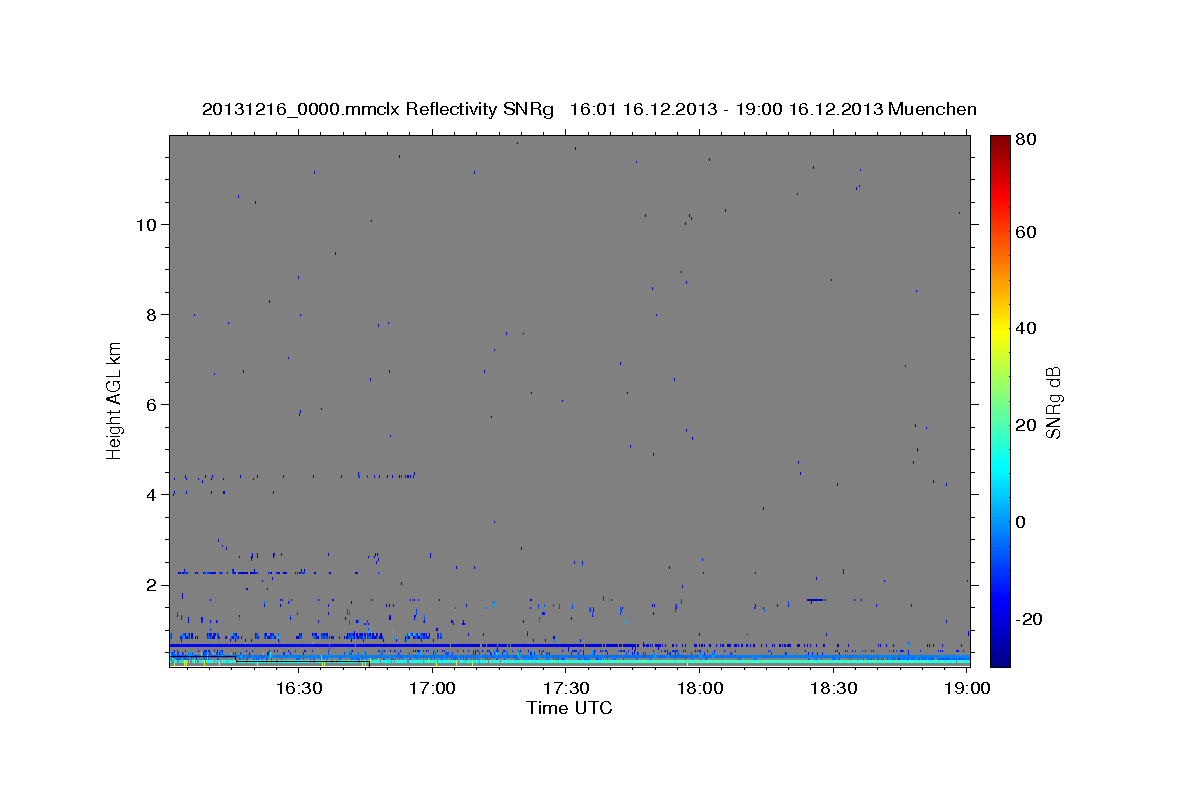The image size is (1200, 800).
Task: Click the 'Time UTC' axis label
Action: 569,708
